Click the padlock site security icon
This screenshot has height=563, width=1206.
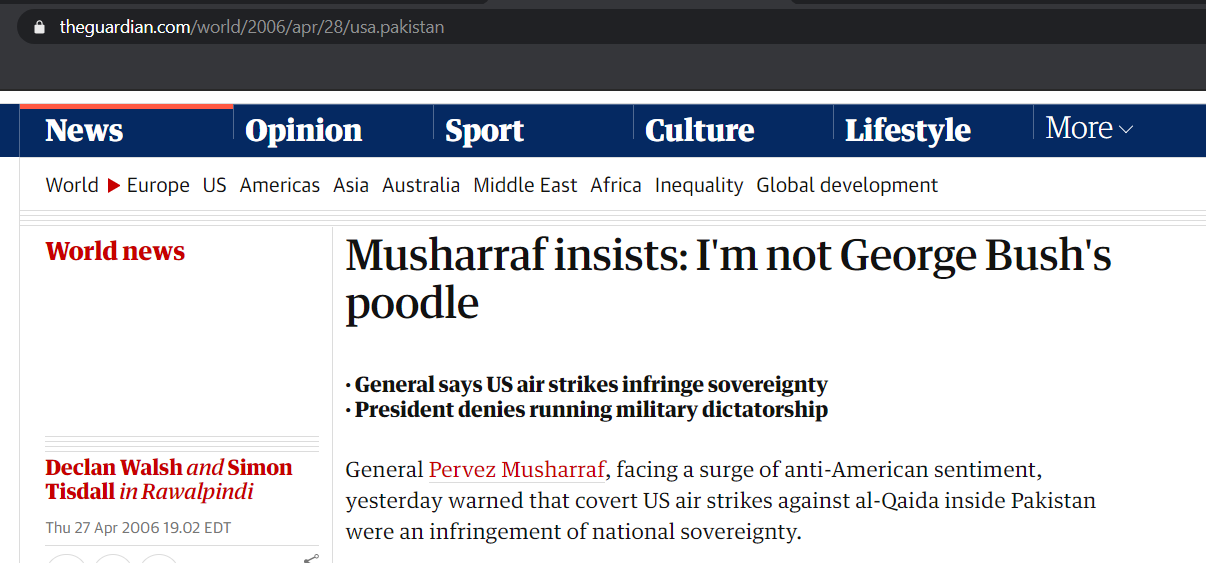pyautogui.click(x=40, y=27)
